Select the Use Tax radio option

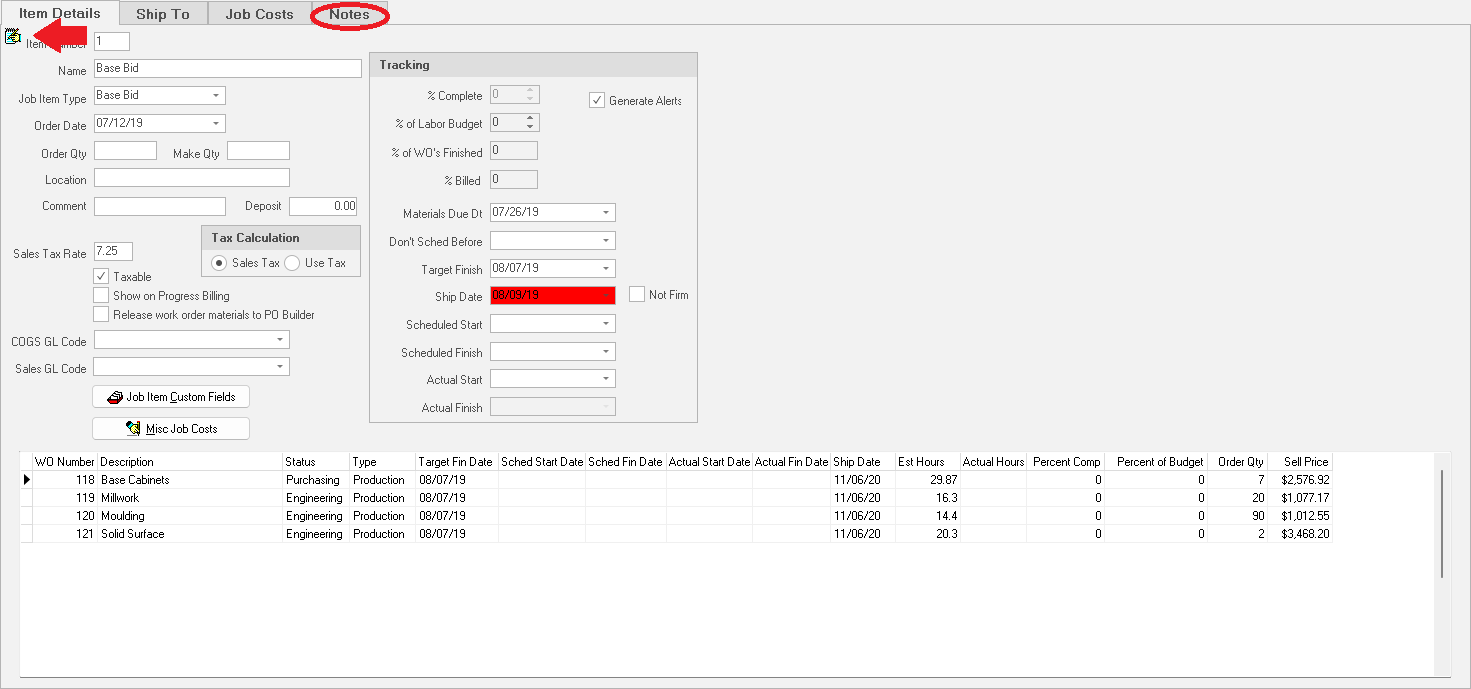click(292, 263)
